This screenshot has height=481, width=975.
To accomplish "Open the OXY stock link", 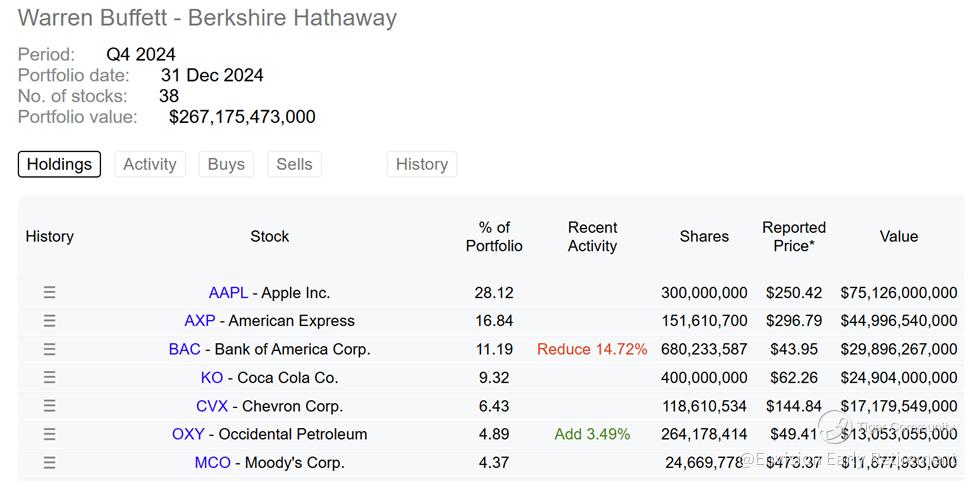I will [188, 434].
